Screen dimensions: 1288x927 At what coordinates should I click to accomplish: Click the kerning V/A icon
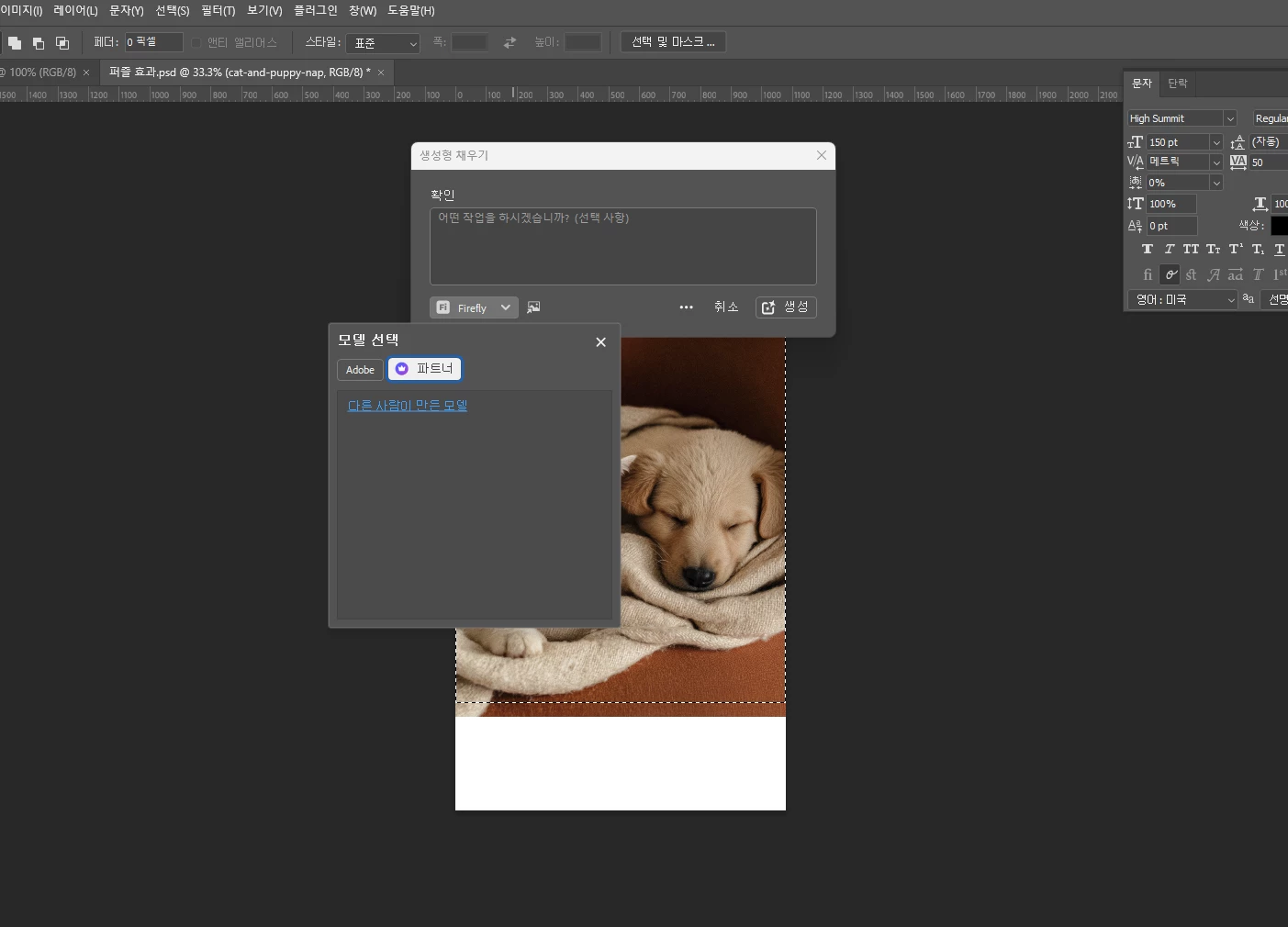(x=1136, y=162)
